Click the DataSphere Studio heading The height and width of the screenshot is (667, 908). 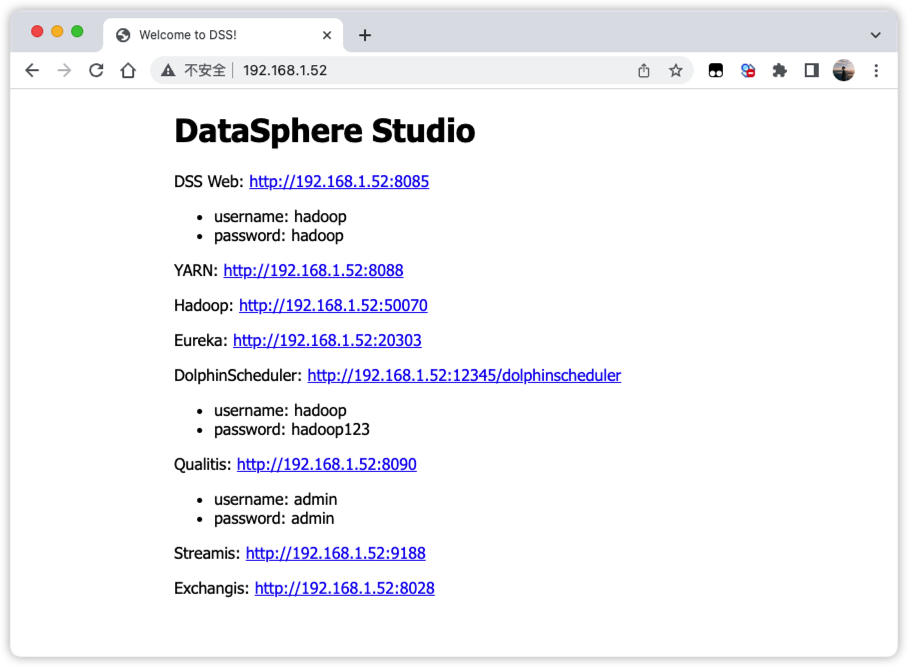(x=324, y=131)
